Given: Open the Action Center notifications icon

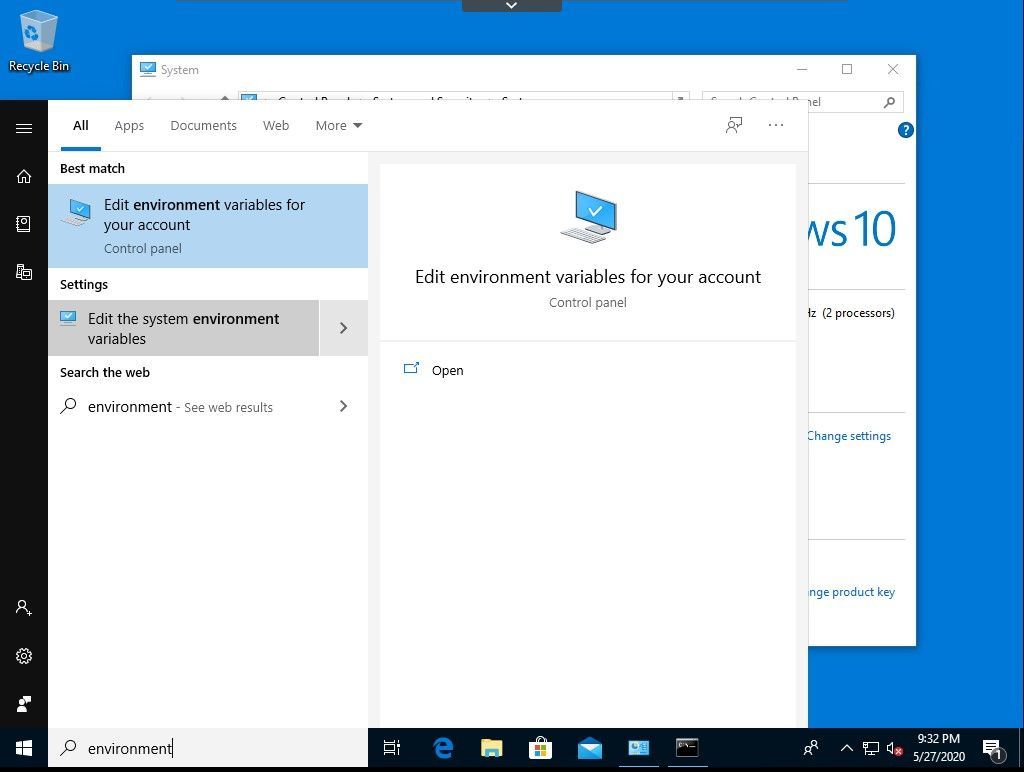Looking at the screenshot, I should point(993,749).
